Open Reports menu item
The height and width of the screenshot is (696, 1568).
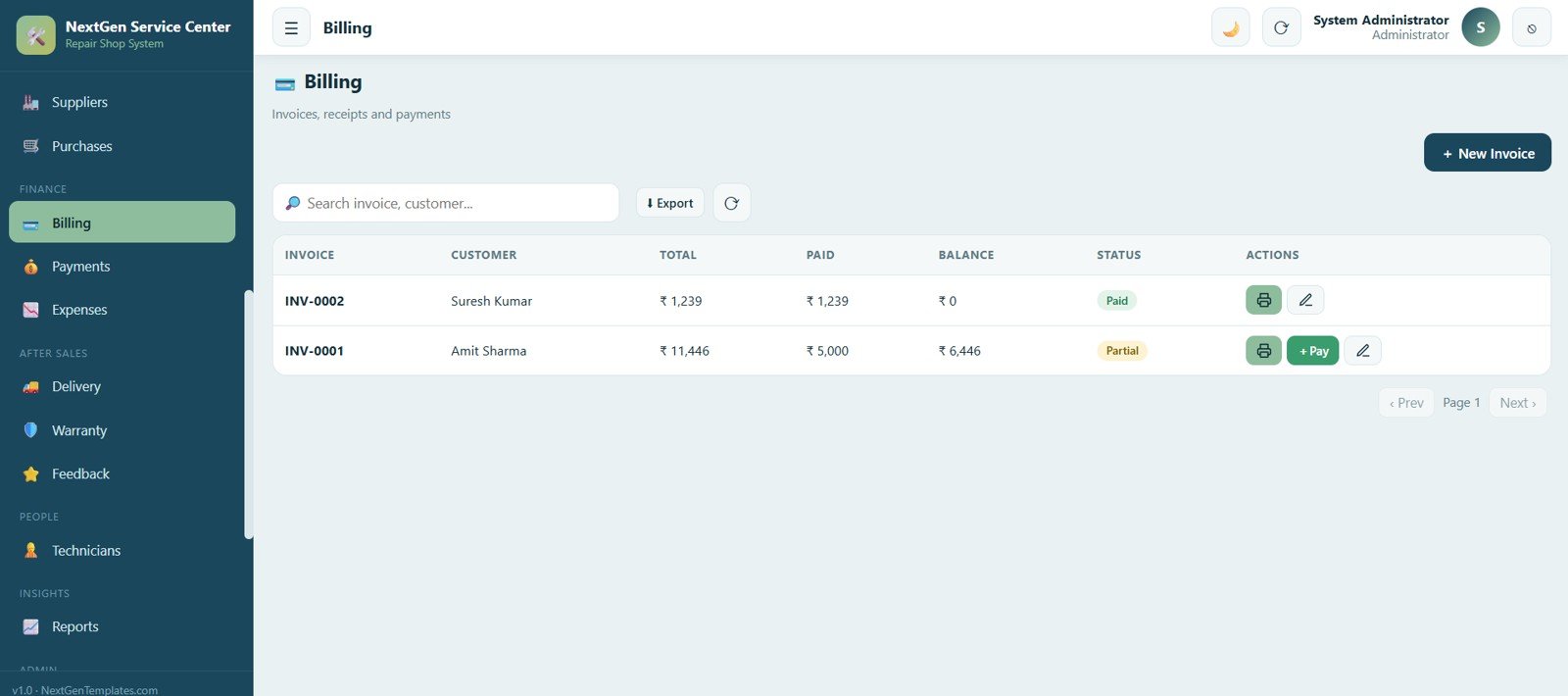pos(122,627)
